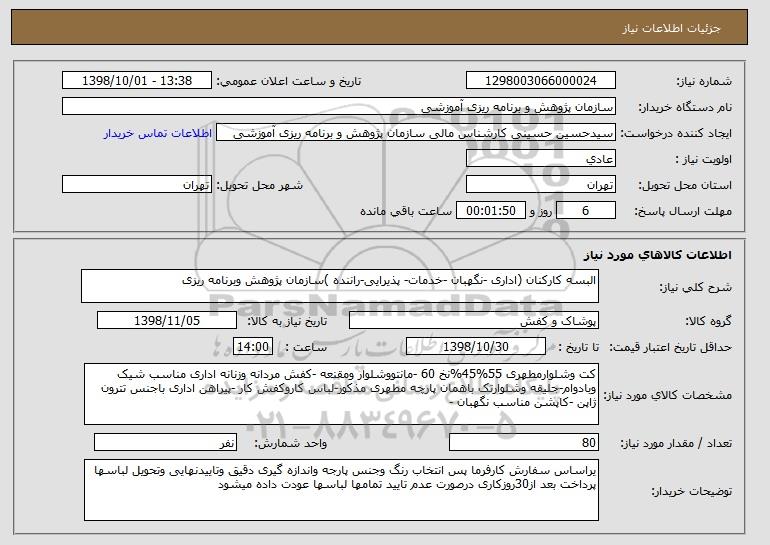Click the delivery city field 'تهران'
This screenshot has height=545, width=770.
point(137,185)
